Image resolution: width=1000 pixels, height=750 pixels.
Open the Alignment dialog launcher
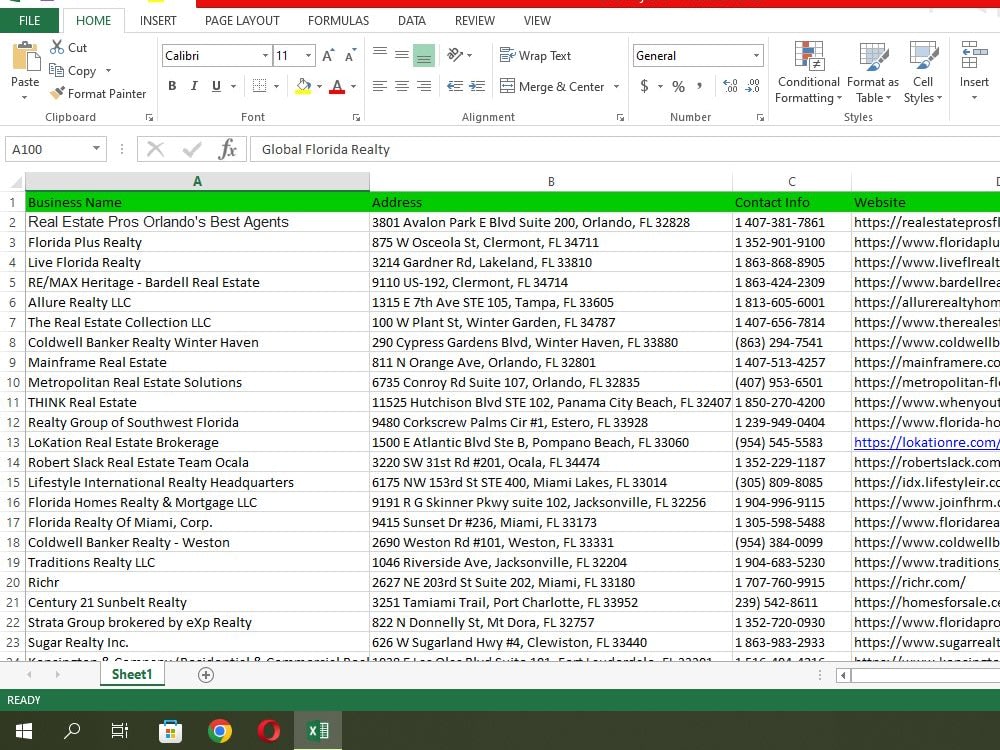(620, 117)
